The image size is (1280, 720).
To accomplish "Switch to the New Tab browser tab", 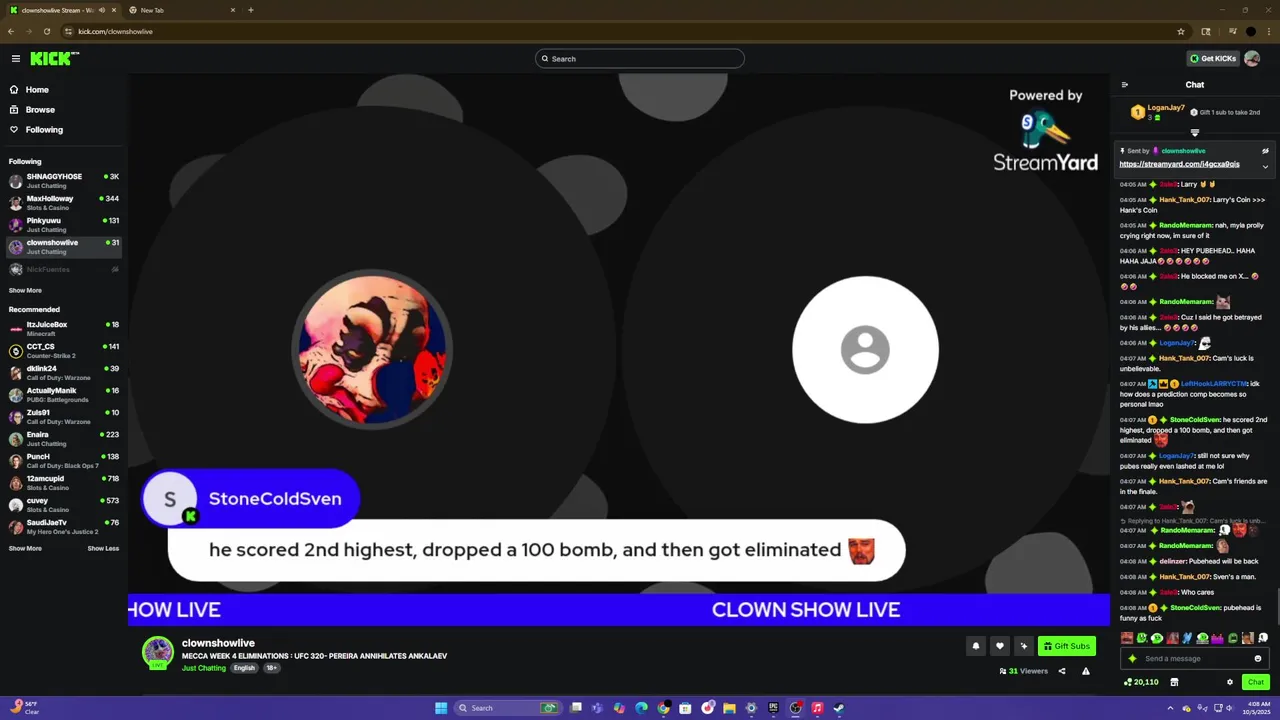I will (184, 10).
